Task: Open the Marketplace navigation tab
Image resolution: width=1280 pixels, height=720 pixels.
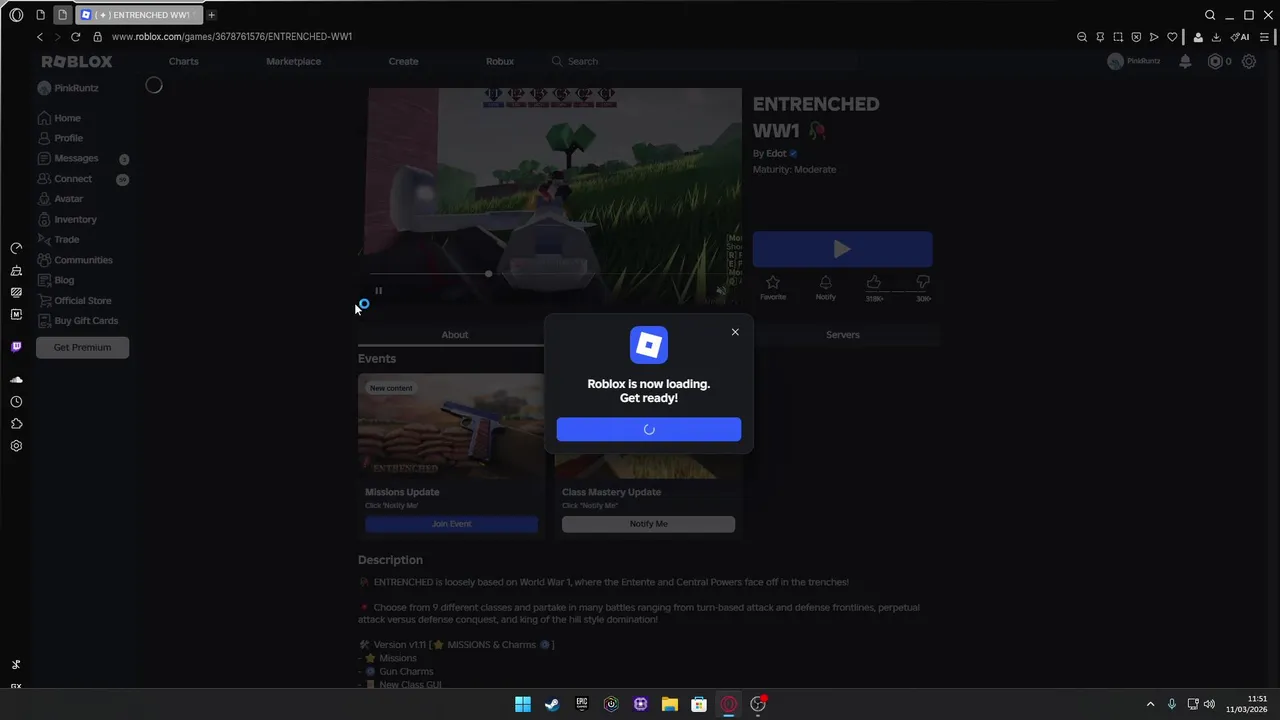Action: pyautogui.click(x=293, y=61)
